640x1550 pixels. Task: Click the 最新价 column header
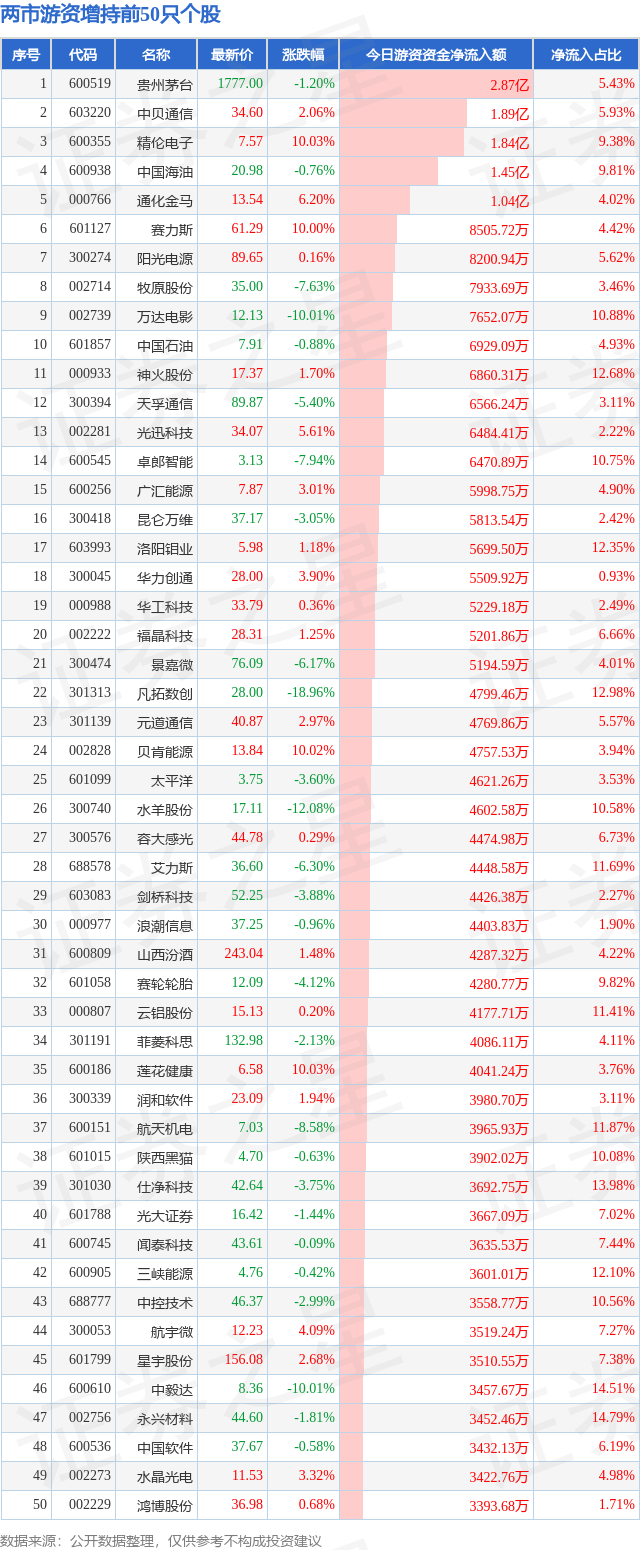(x=233, y=55)
